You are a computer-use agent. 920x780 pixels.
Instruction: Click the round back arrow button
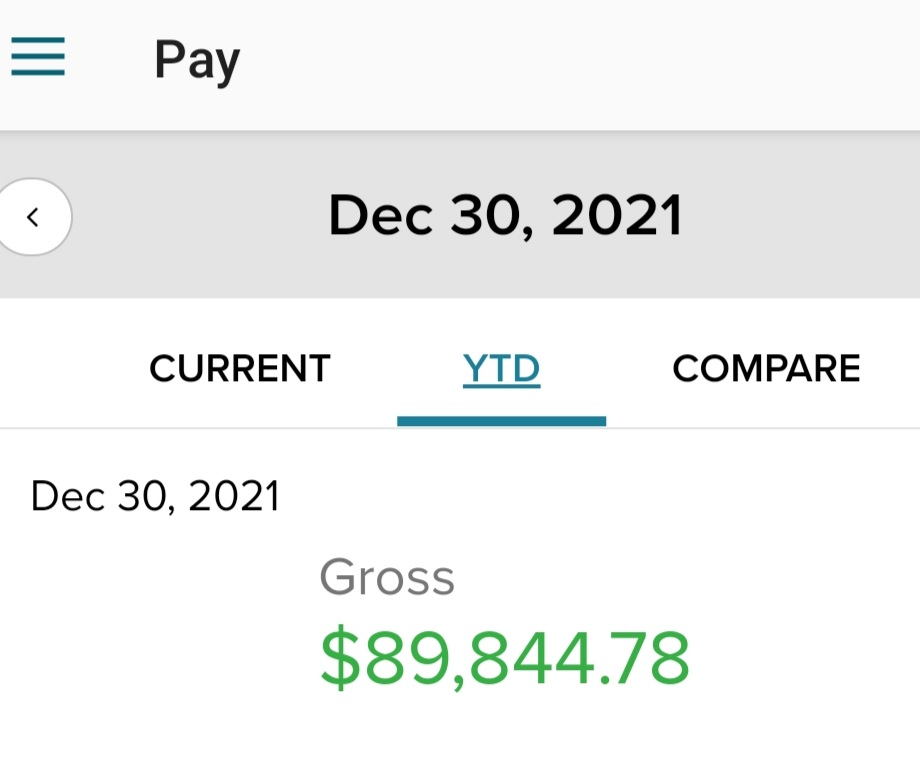pyautogui.click(x=33, y=217)
